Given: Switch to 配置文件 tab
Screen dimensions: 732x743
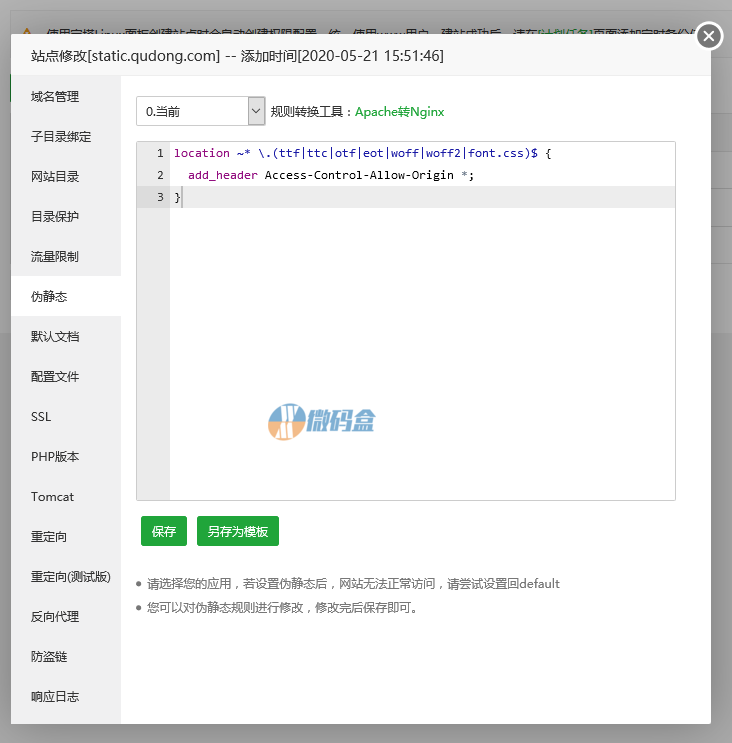Looking at the screenshot, I should click(66, 377).
